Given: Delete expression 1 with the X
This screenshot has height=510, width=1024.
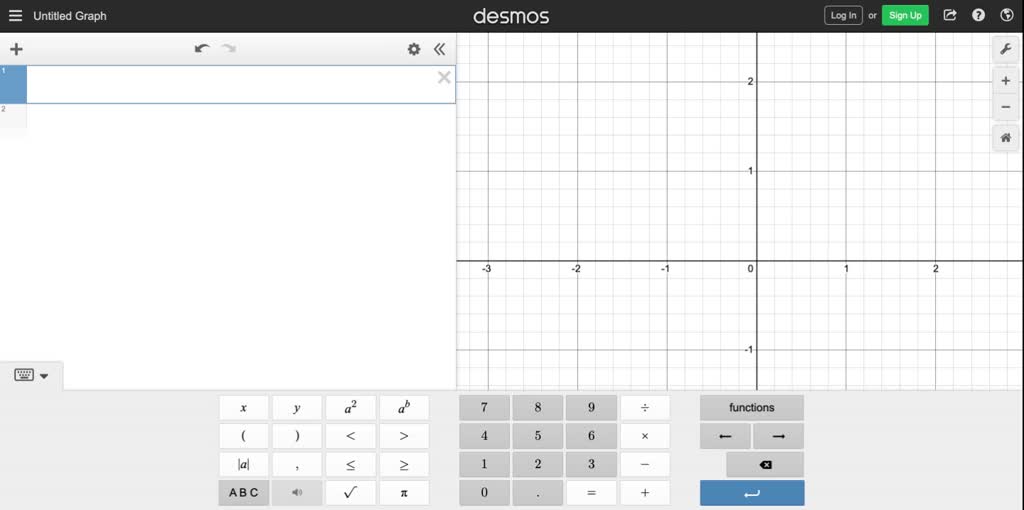Looking at the screenshot, I should click(444, 78).
